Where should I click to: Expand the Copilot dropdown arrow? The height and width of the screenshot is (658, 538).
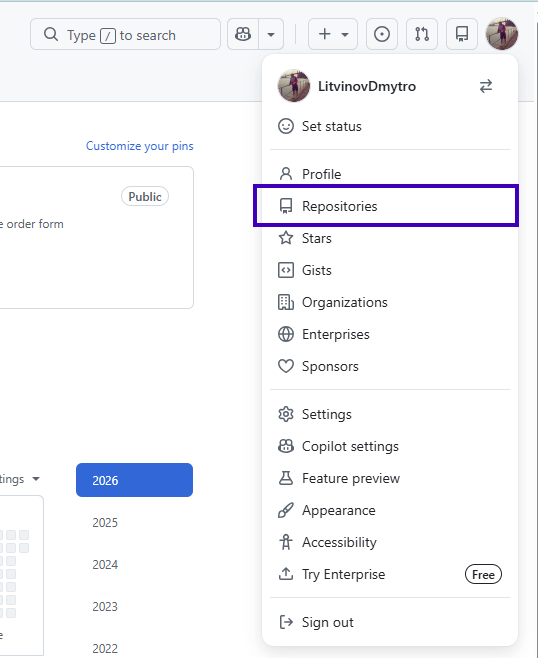tap(271, 34)
